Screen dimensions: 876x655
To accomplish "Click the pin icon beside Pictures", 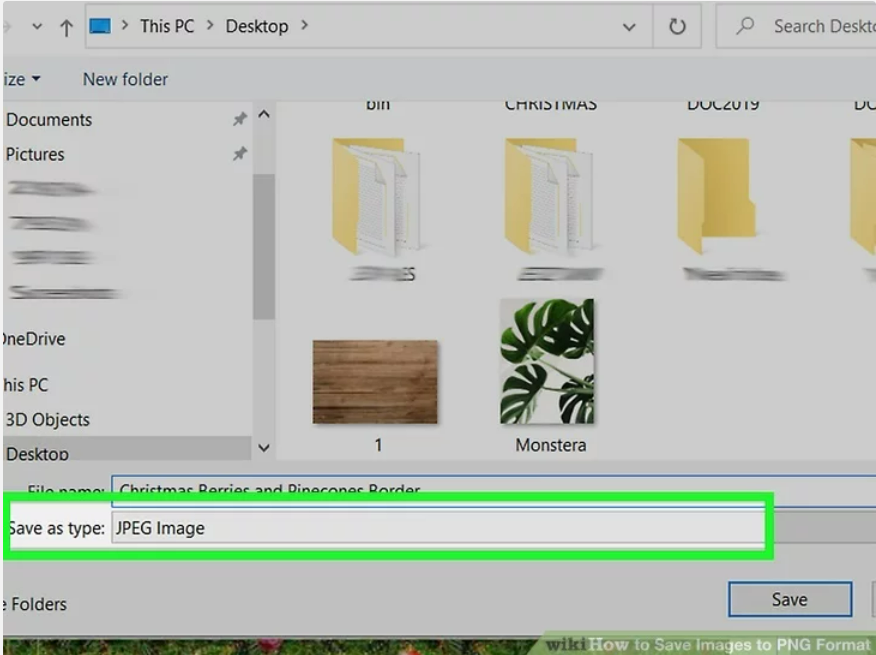I will click(239, 154).
